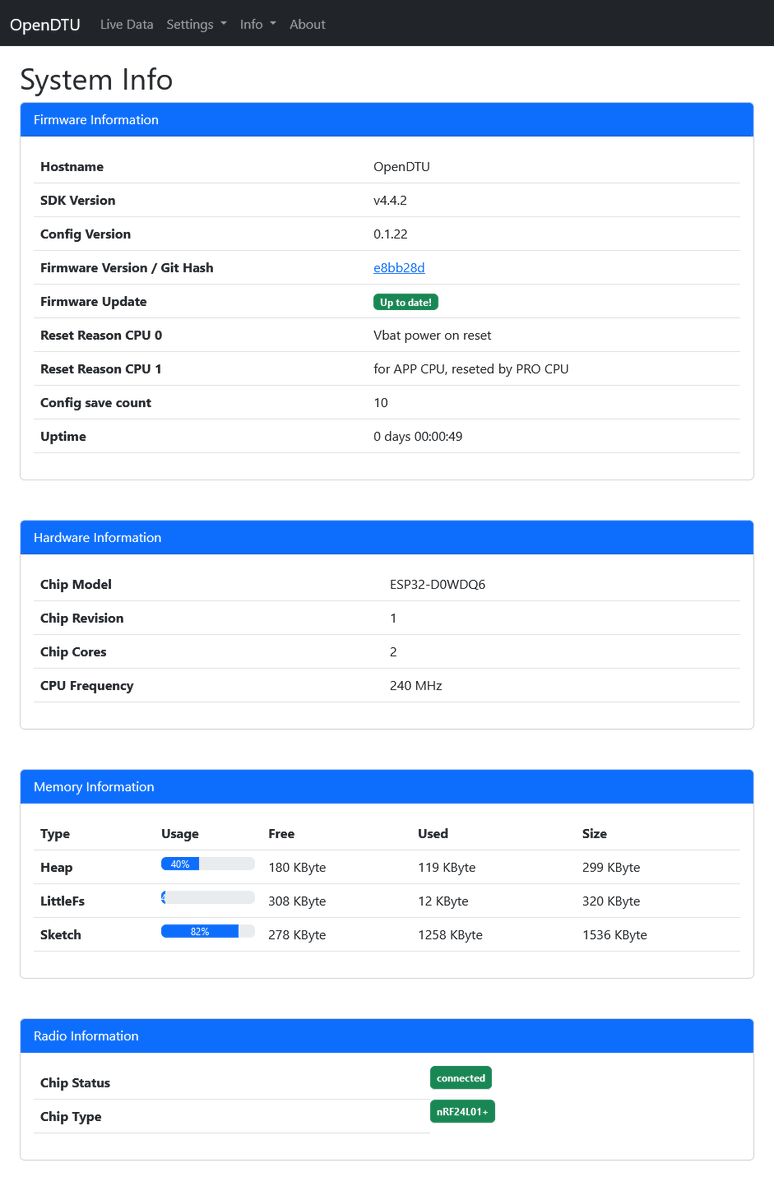
Task: Click the 'Heap' row label
Action: (56, 868)
